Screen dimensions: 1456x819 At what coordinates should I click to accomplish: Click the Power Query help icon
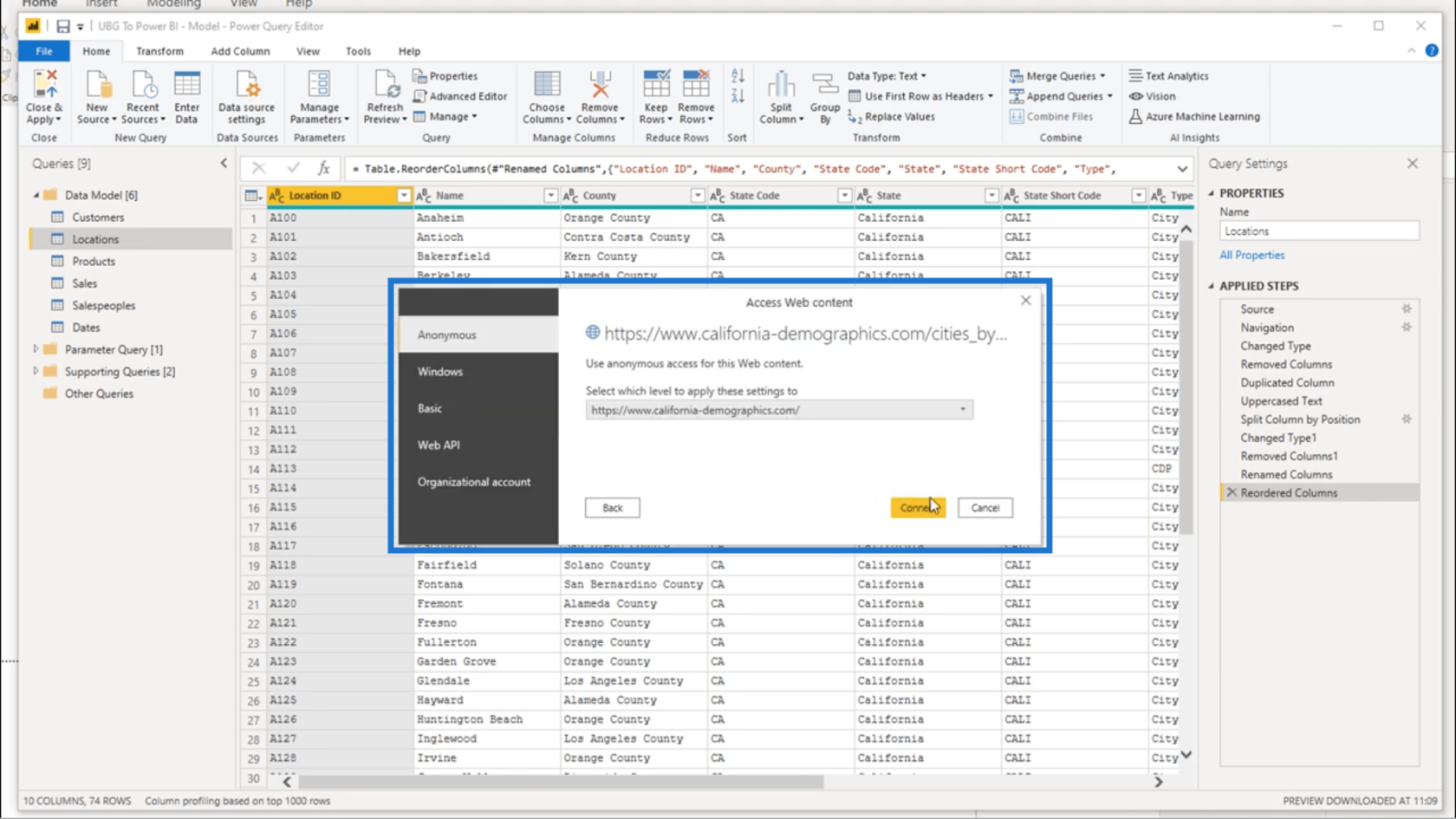tap(1432, 50)
